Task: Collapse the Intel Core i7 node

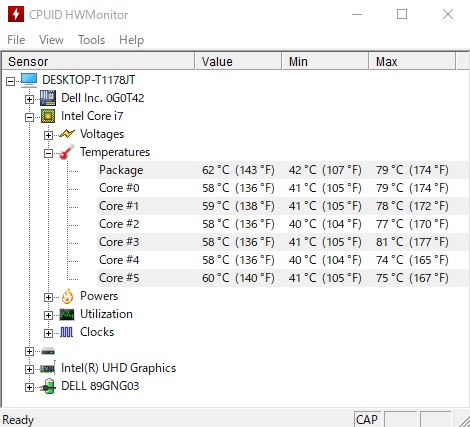Action: click(x=29, y=117)
